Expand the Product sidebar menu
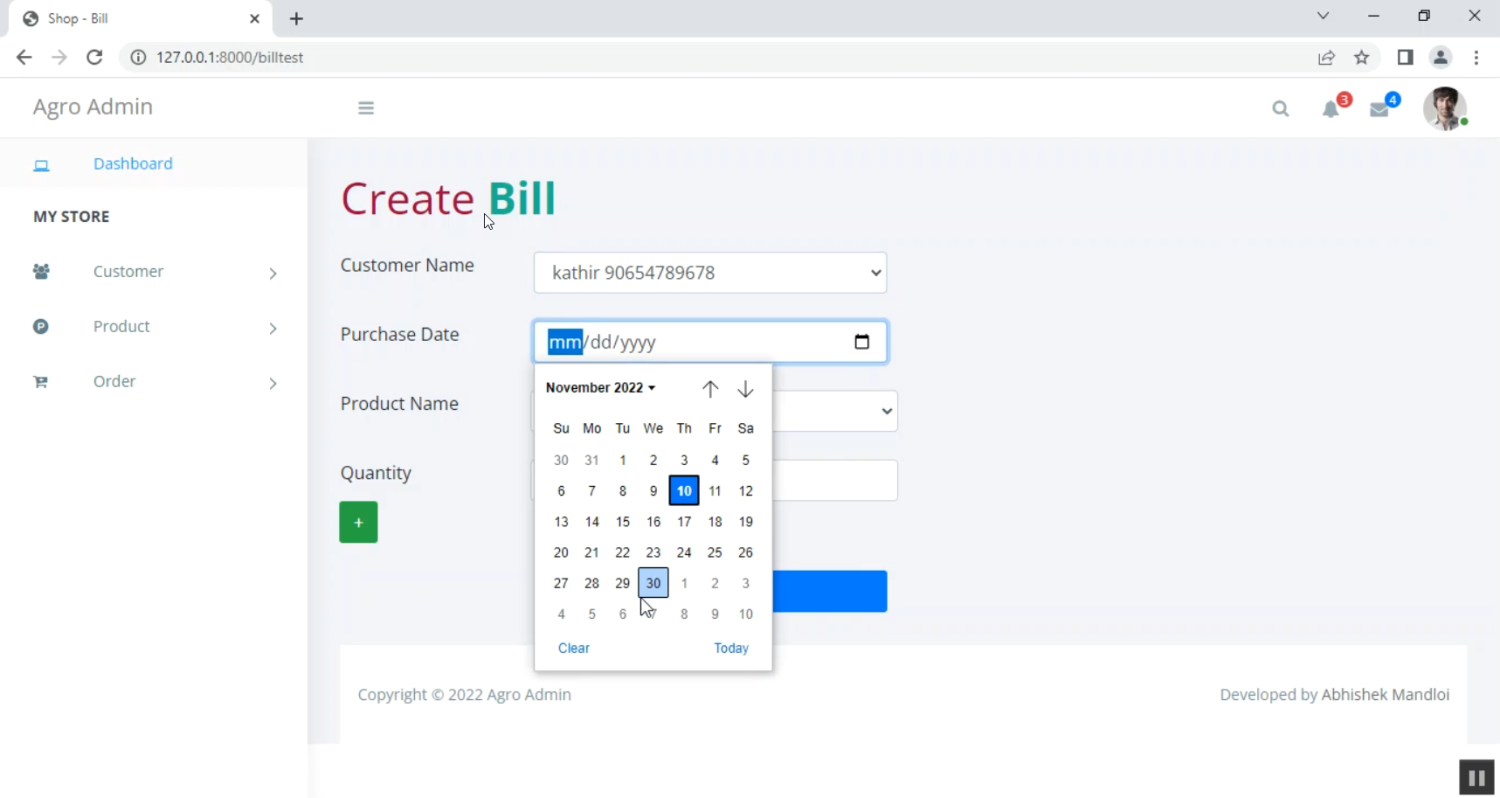Screen dimensions: 1500x798 point(153,327)
